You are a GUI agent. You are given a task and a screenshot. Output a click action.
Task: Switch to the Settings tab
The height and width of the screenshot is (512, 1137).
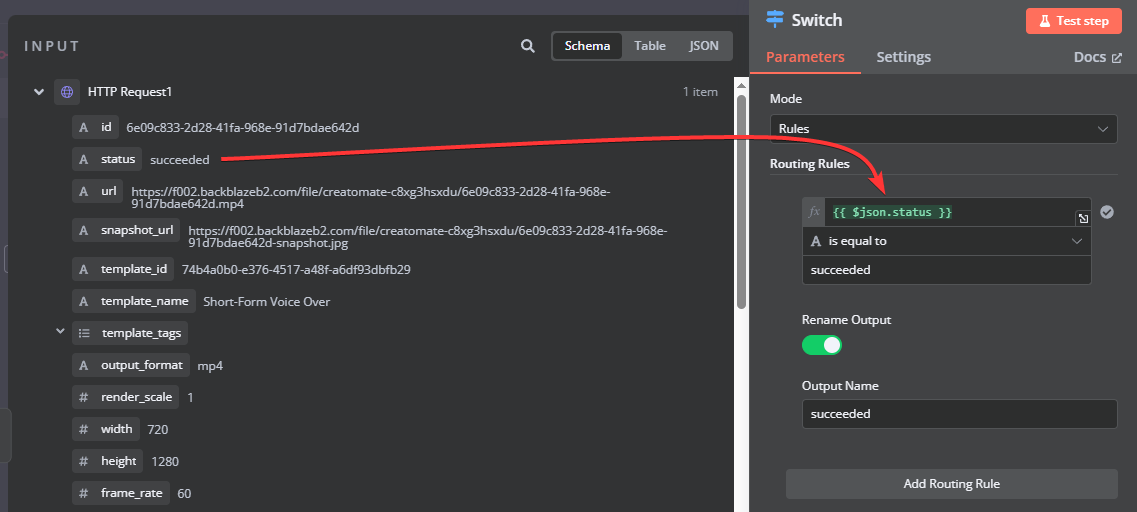click(904, 57)
